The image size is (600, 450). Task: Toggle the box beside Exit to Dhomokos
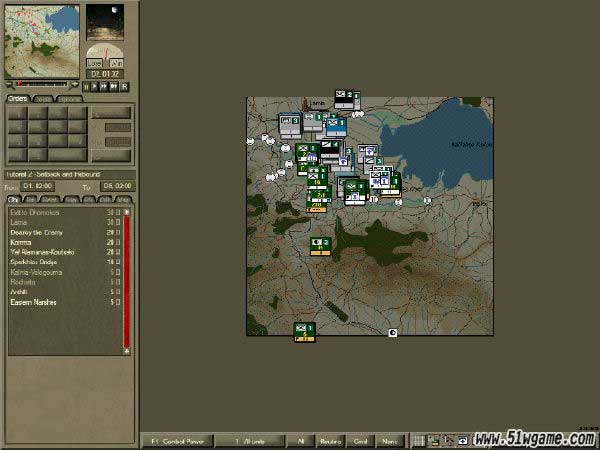[117, 212]
